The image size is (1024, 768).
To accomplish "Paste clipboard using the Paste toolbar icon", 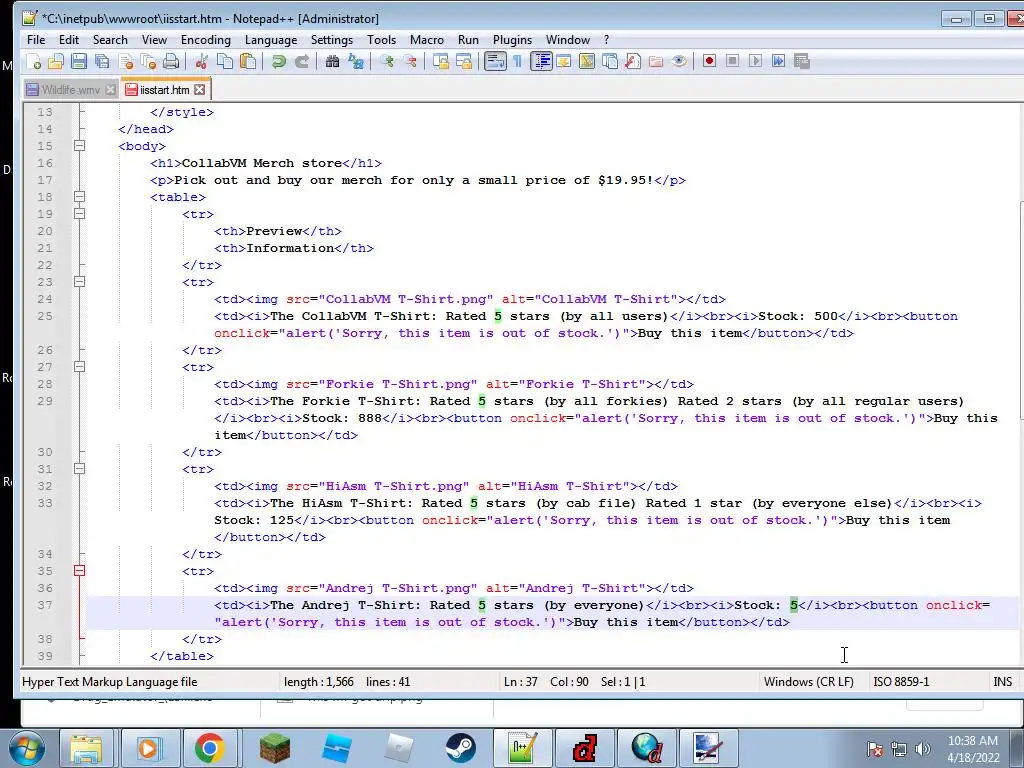I will tap(248, 61).
